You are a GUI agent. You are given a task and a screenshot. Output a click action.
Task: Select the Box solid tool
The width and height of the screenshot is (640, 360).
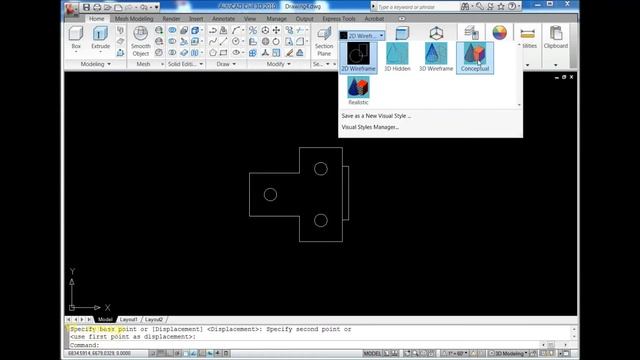pyautogui.click(x=76, y=38)
